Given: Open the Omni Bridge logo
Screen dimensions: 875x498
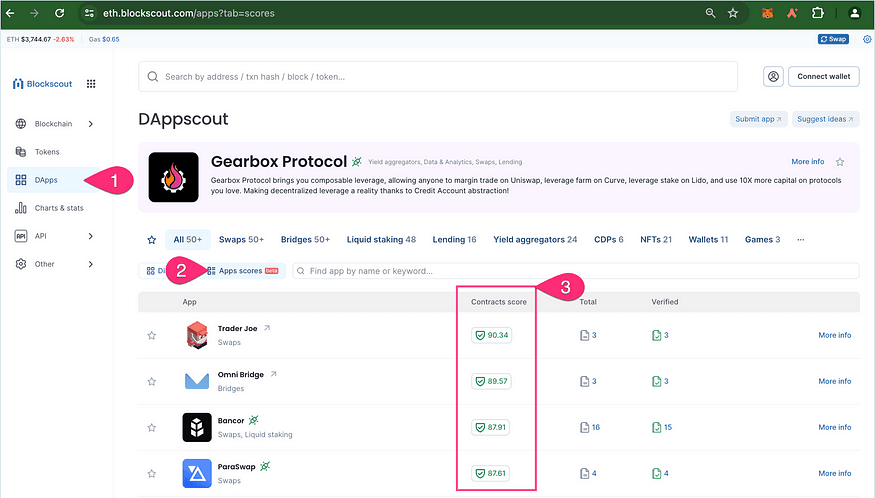Looking at the screenshot, I should point(196,381).
